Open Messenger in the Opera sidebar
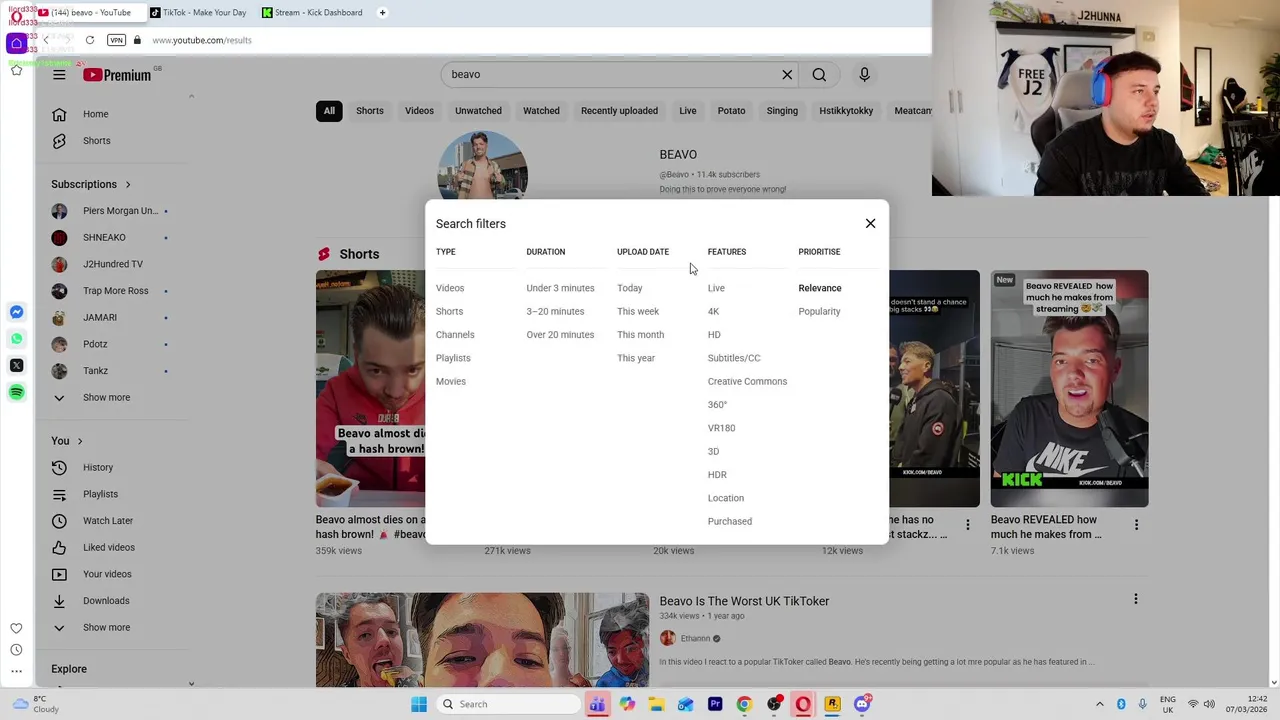Image resolution: width=1280 pixels, height=720 pixels. tap(16, 313)
